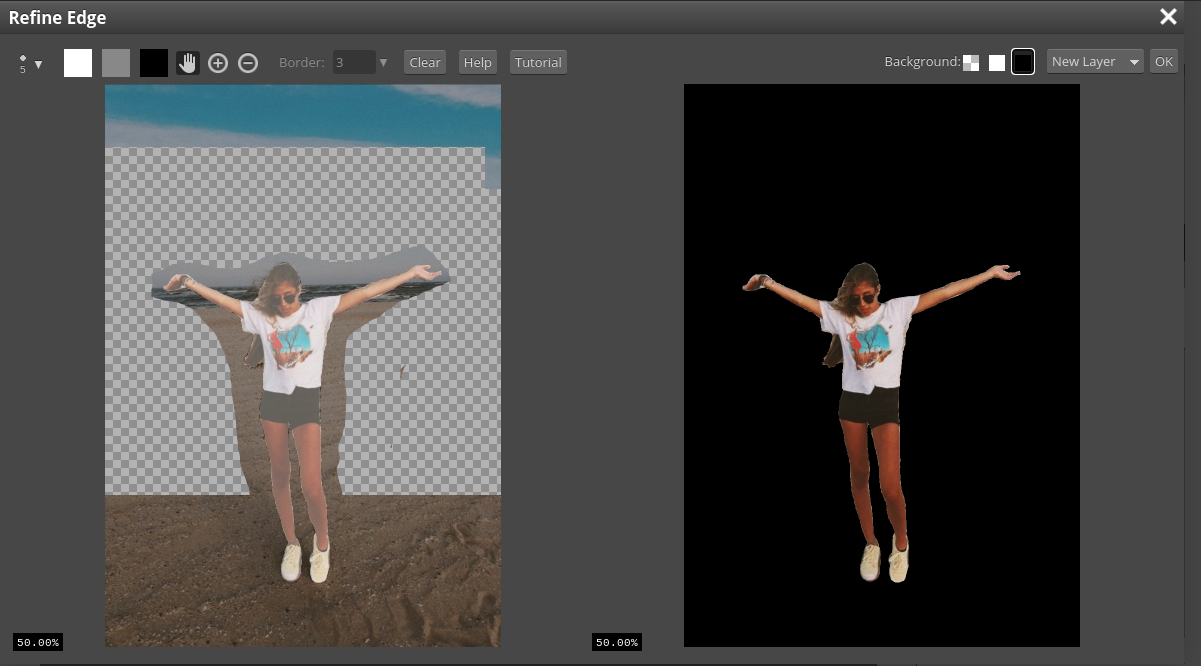Image resolution: width=1201 pixels, height=666 pixels.
Task: Open the Border value dropdown arrow
Action: pos(383,62)
